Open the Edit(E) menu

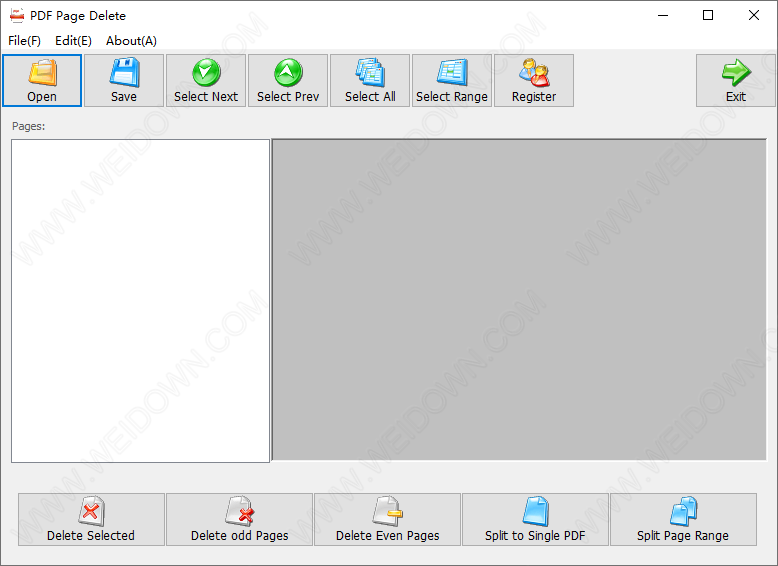(x=73, y=41)
